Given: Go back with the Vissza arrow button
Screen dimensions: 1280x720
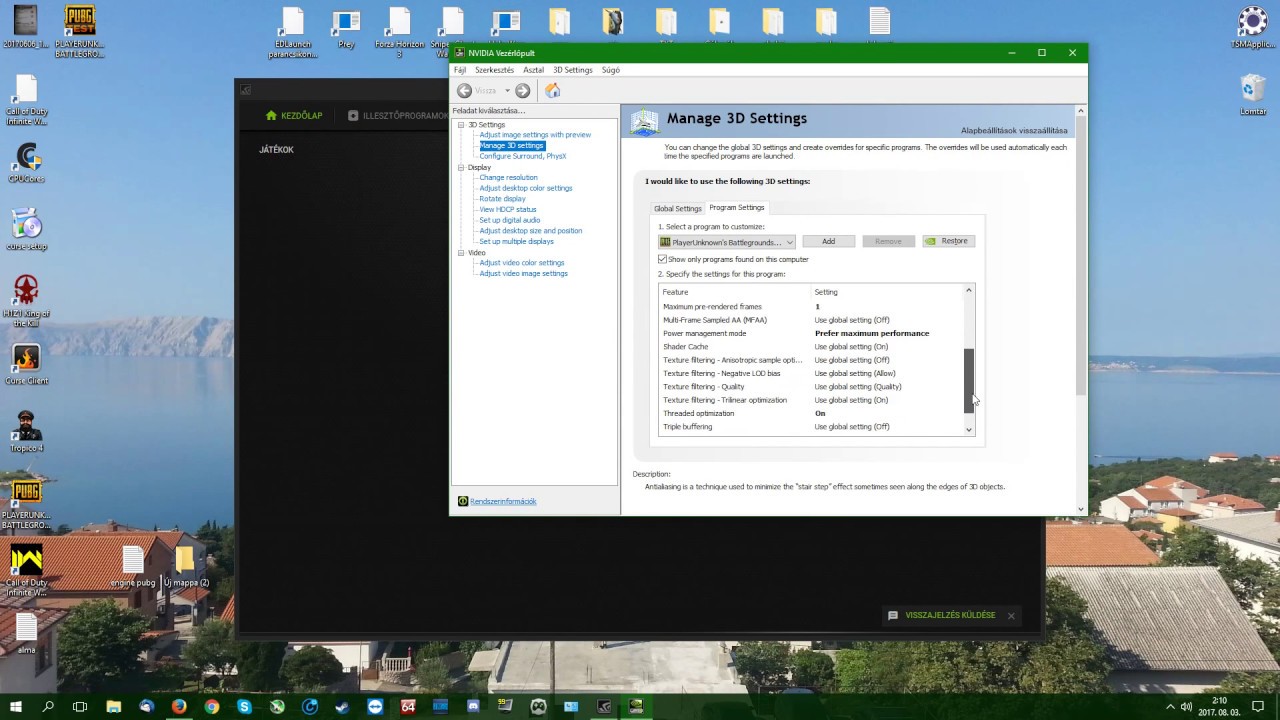Looking at the screenshot, I should point(464,90).
